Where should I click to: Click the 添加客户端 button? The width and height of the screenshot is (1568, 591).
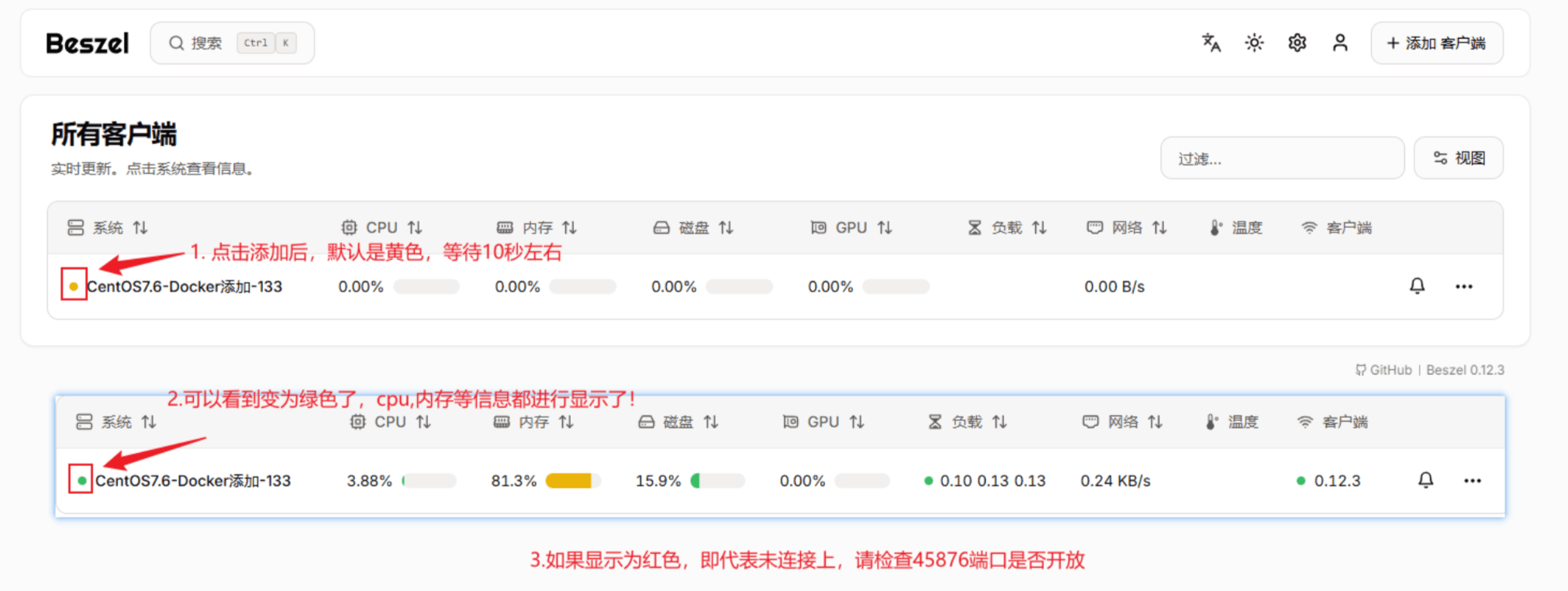tap(1436, 43)
